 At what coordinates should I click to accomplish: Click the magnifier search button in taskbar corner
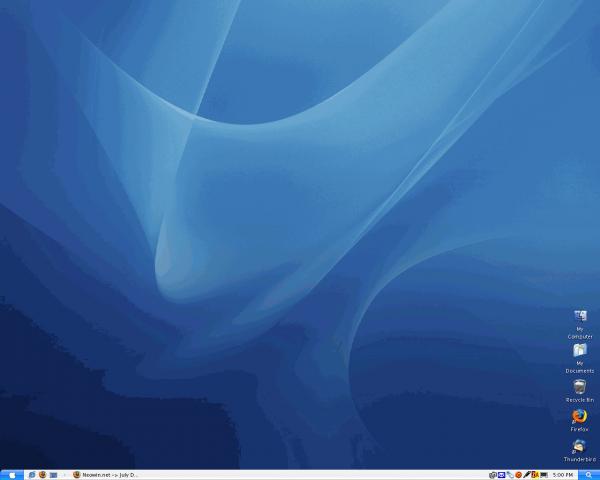click(x=589, y=475)
